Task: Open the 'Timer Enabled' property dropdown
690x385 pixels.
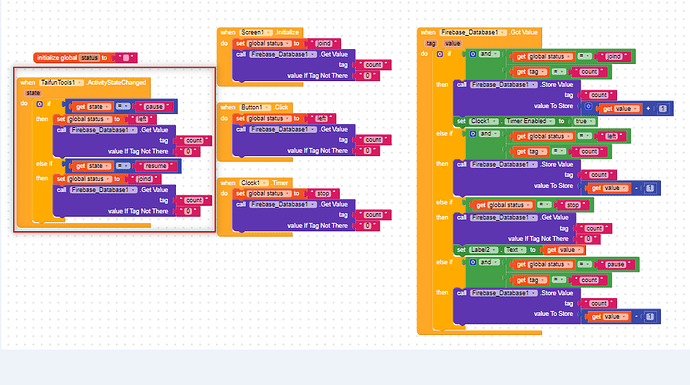Action: click(x=529, y=121)
